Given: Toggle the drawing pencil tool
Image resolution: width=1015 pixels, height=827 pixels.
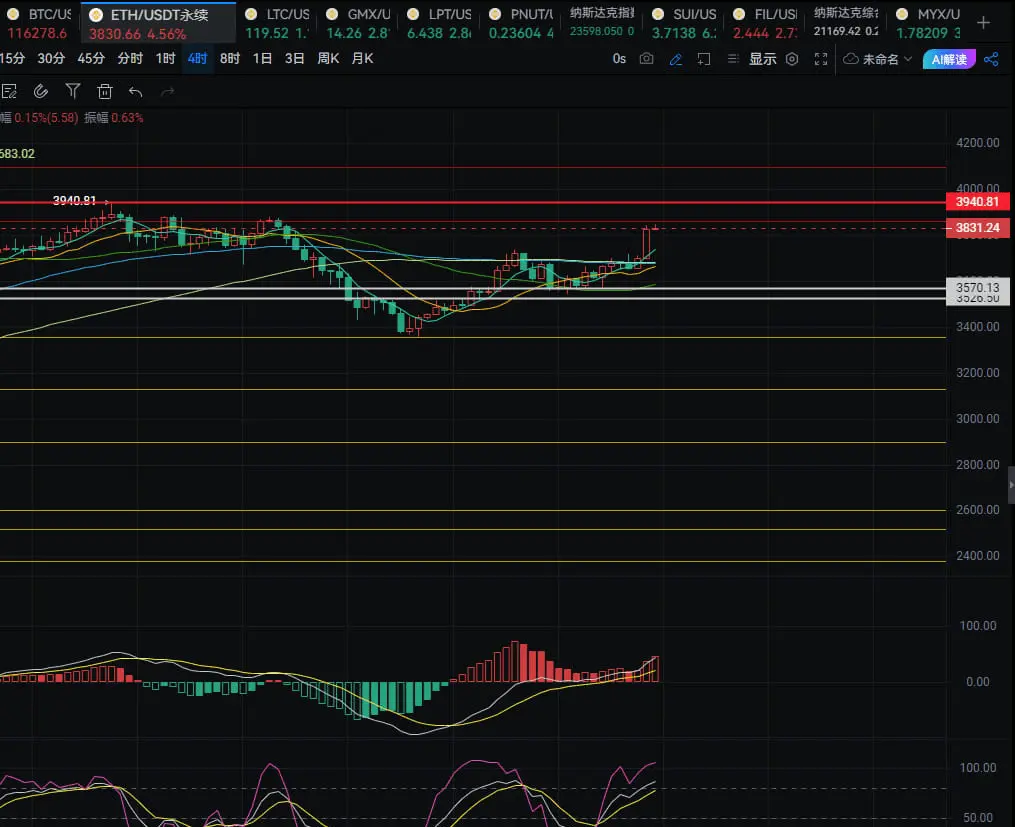Looking at the screenshot, I should [676, 59].
